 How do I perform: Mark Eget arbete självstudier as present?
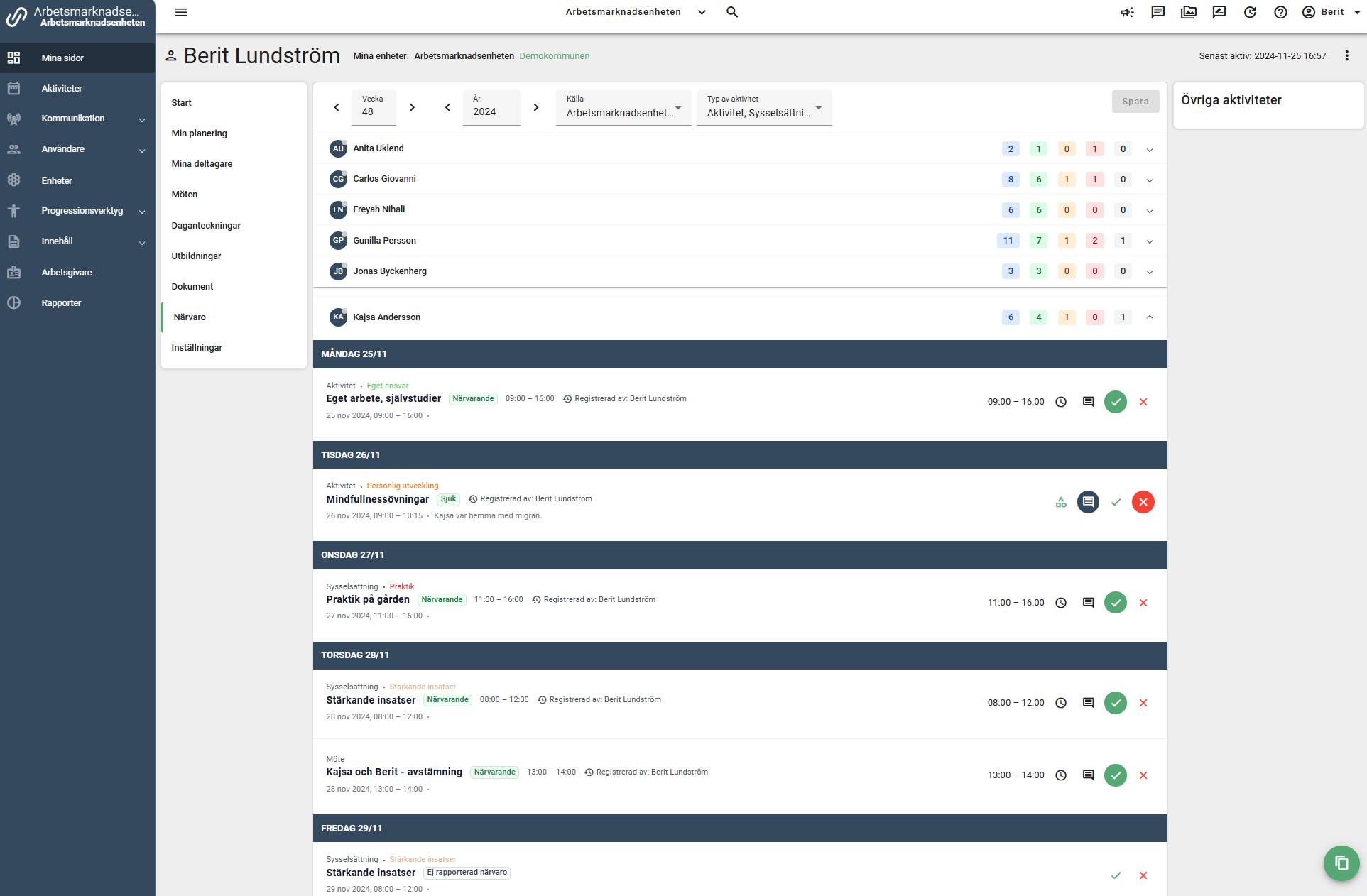pos(1116,402)
